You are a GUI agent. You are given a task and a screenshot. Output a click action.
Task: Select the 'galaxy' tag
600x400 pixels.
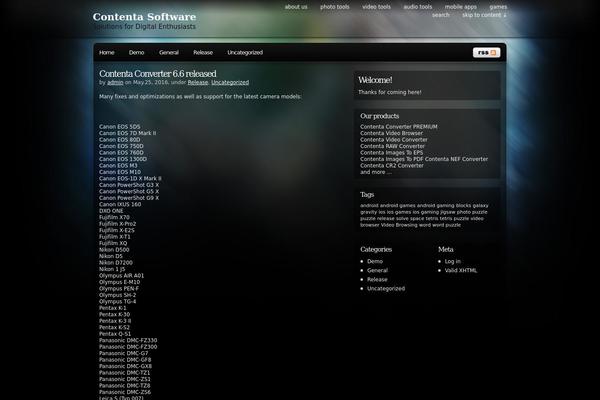[x=480, y=206]
